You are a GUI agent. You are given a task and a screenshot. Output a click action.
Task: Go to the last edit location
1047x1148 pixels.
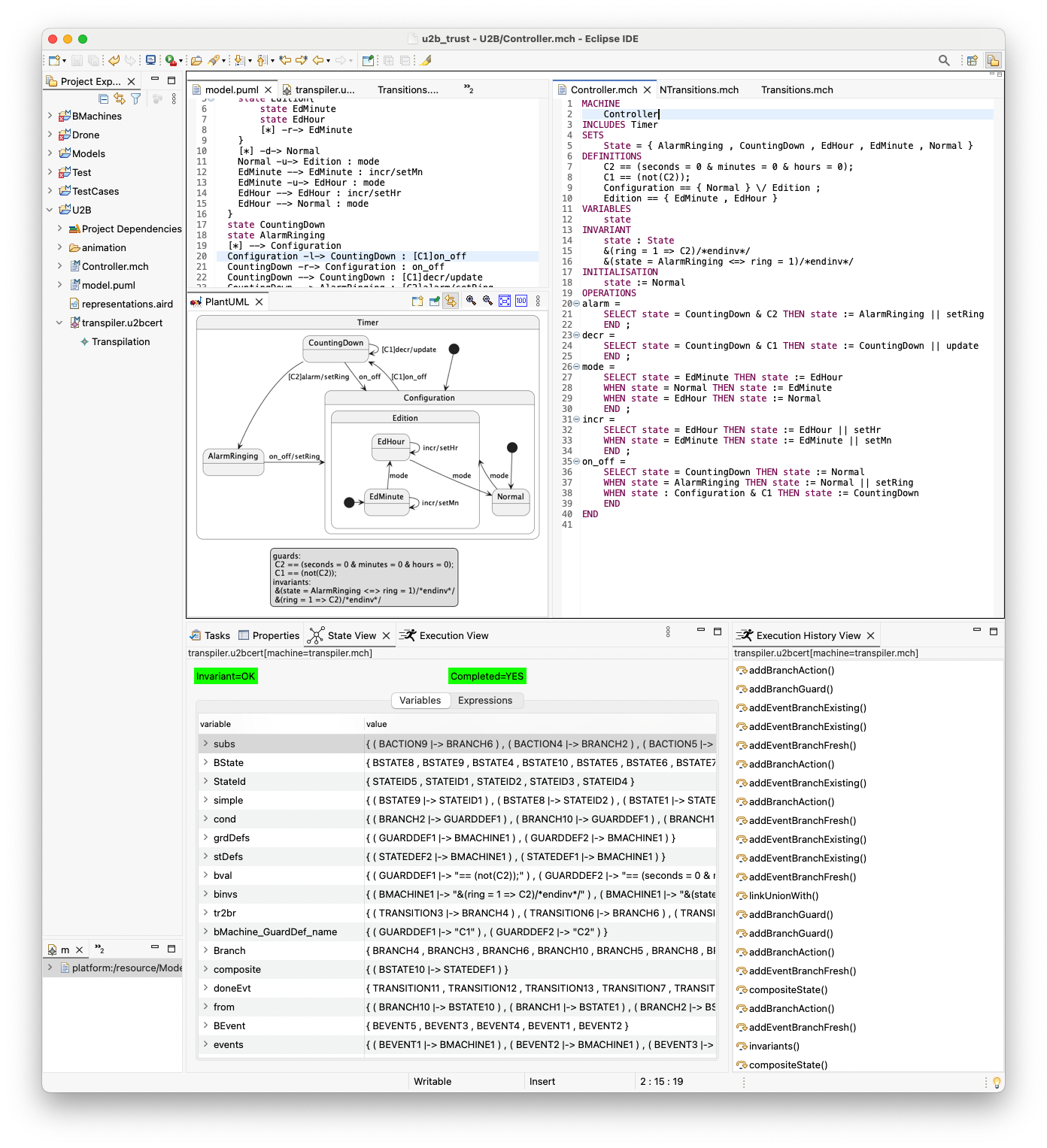pyautogui.click(x=285, y=60)
